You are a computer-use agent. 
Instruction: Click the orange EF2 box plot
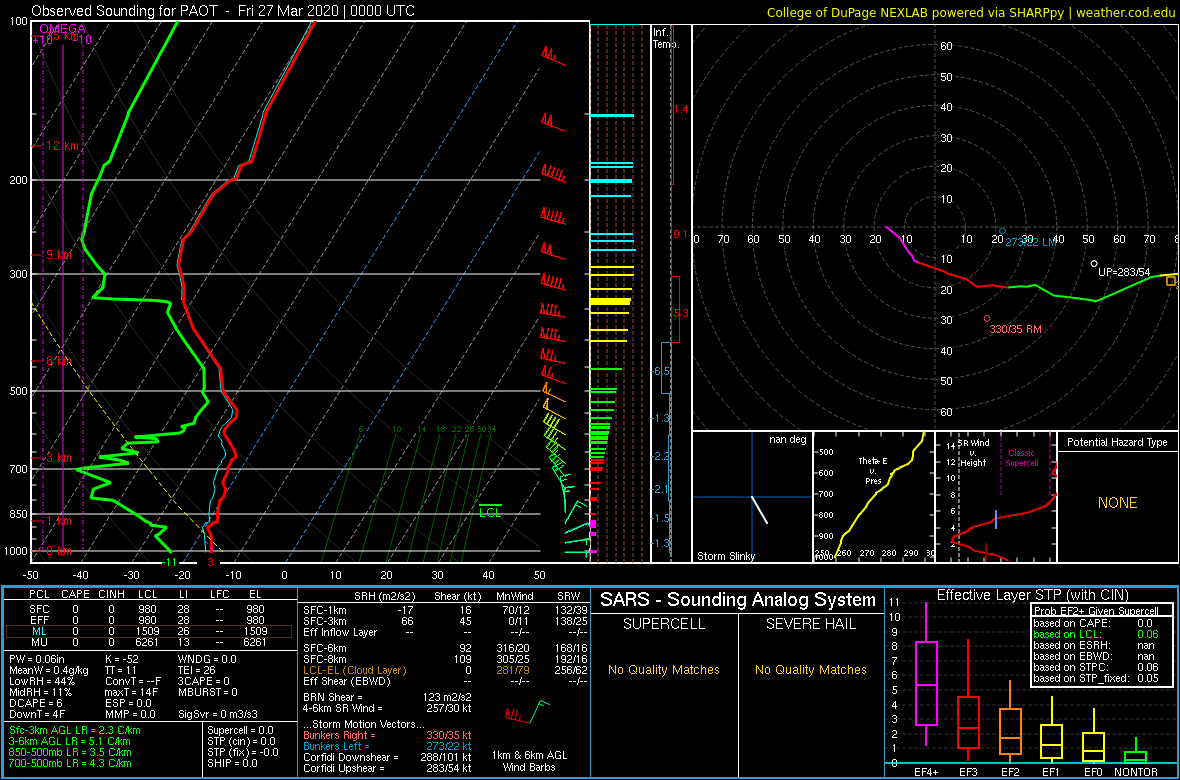(x=1010, y=723)
